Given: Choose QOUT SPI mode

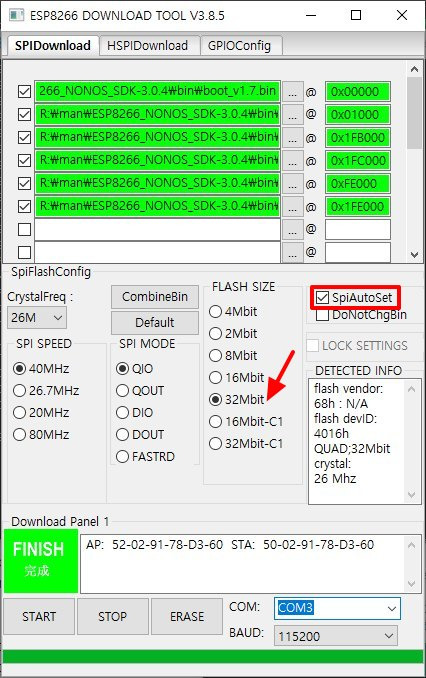Looking at the screenshot, I should tap(122, 390).
